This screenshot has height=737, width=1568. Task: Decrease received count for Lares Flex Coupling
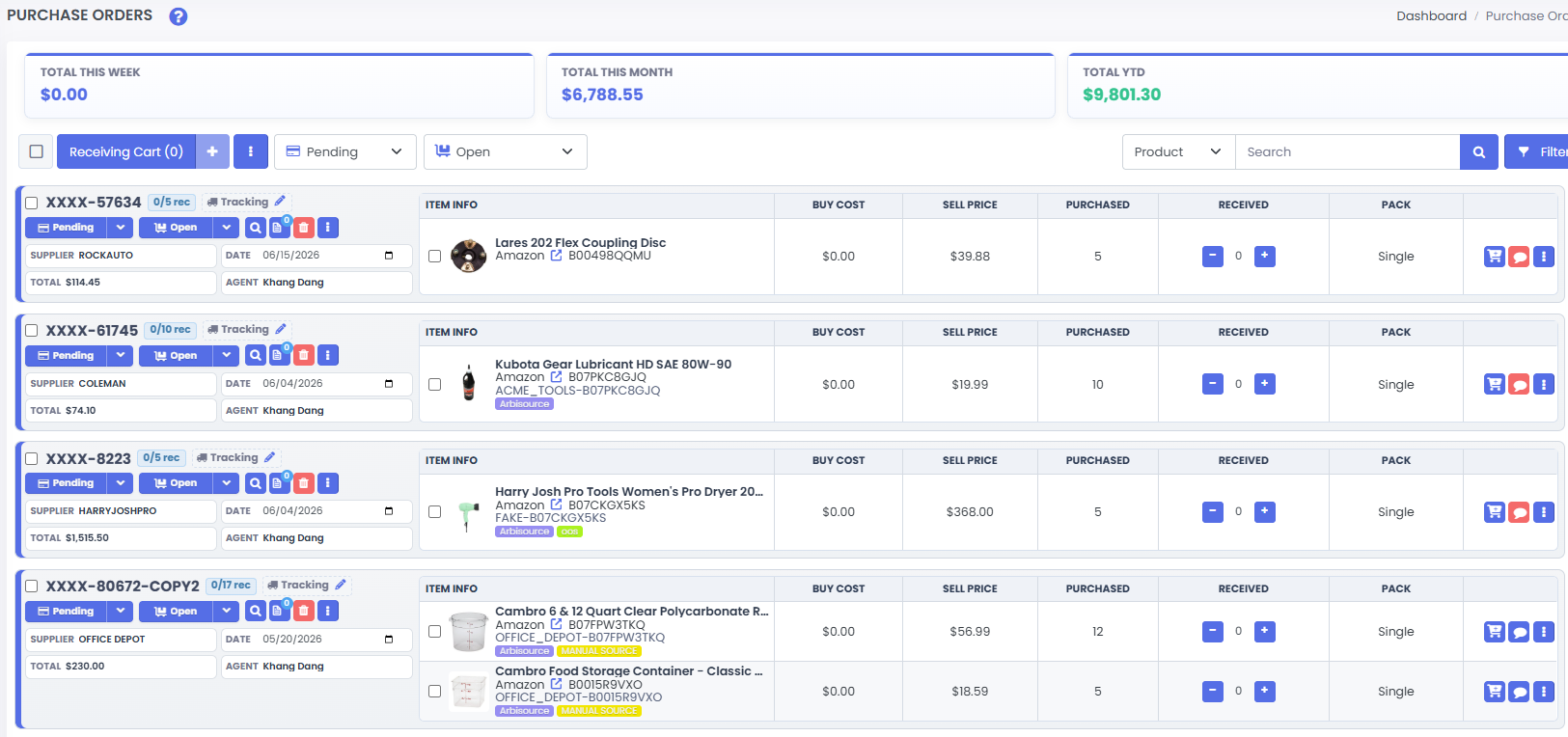(x=1213, y=256)
